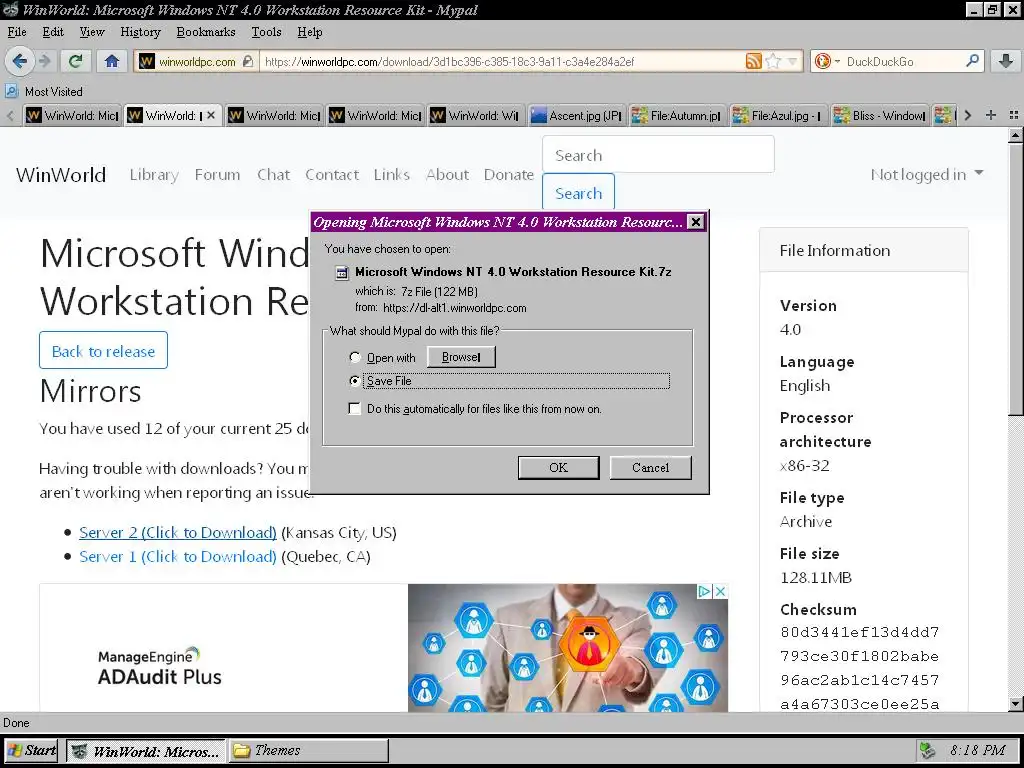Open the address bar history dropdown arrow

point(793,61)
